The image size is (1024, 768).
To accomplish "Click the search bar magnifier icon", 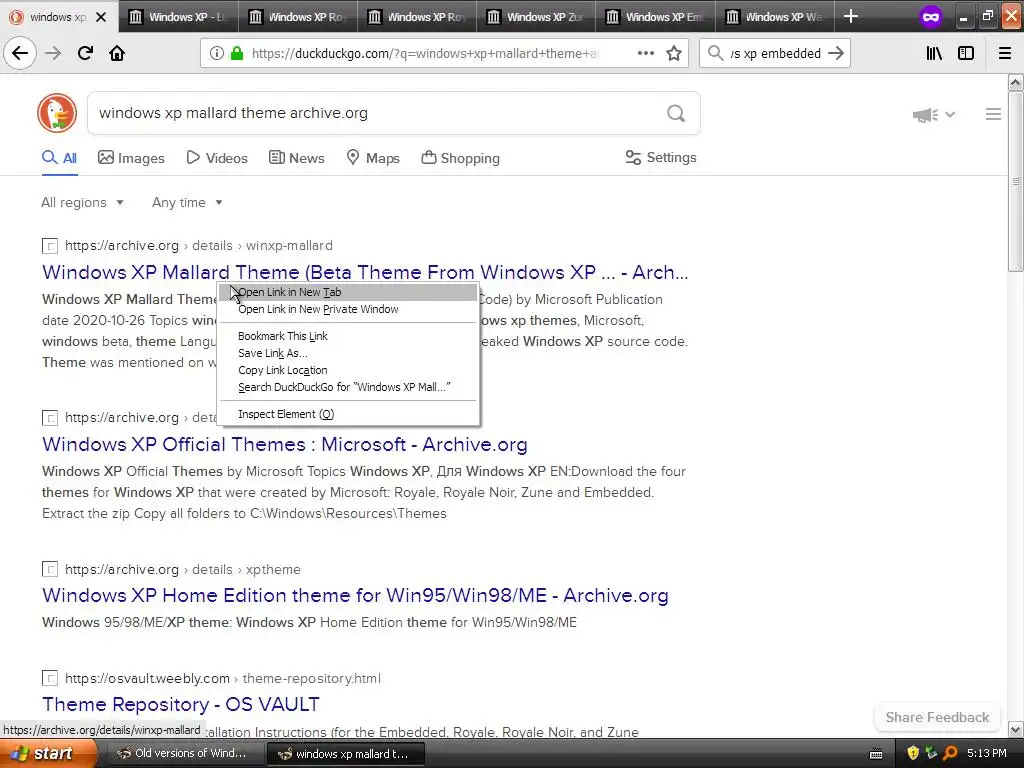I will point(716,53).
